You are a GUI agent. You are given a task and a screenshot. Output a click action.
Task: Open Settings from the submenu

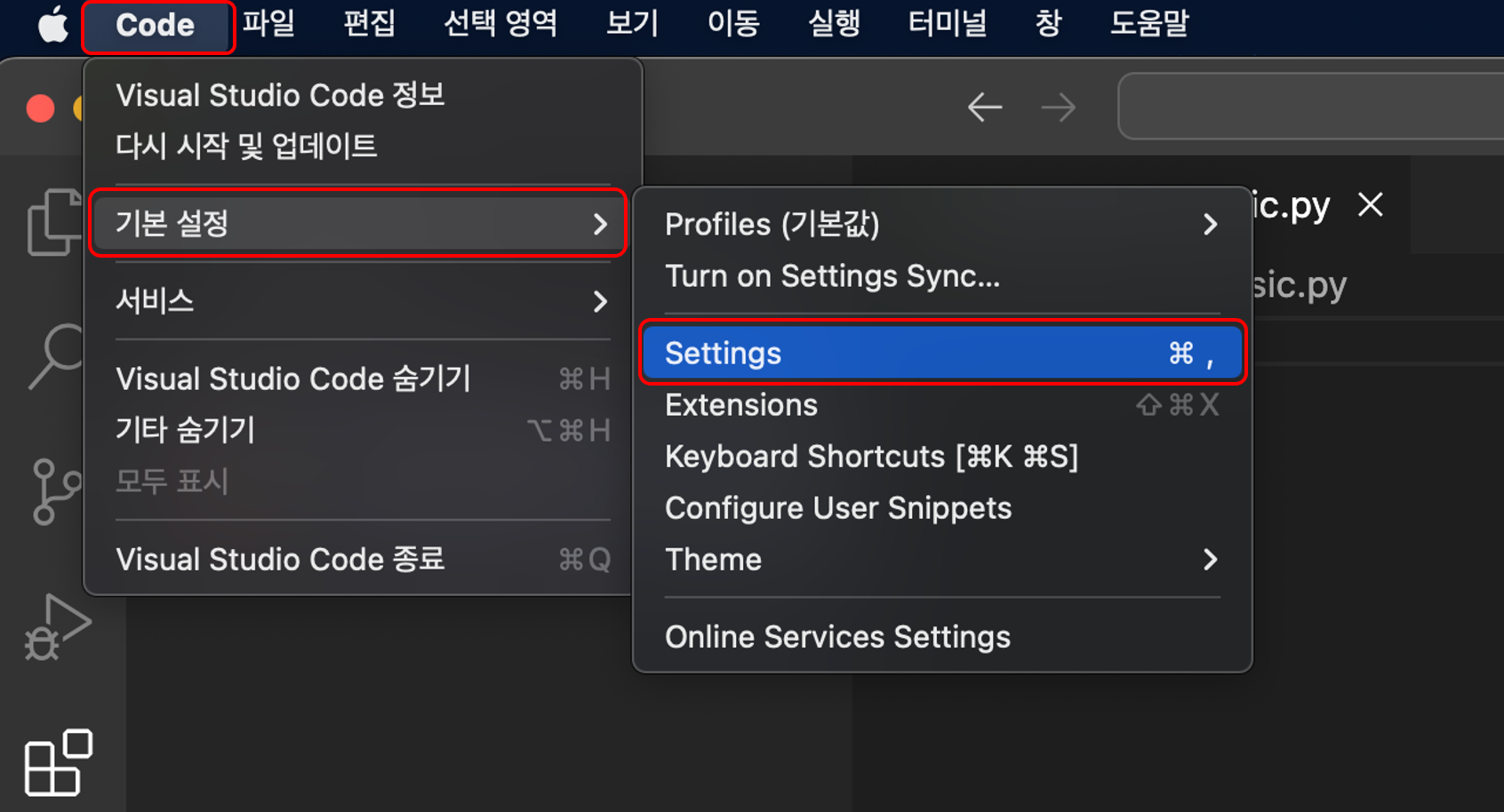coord(942,353)
